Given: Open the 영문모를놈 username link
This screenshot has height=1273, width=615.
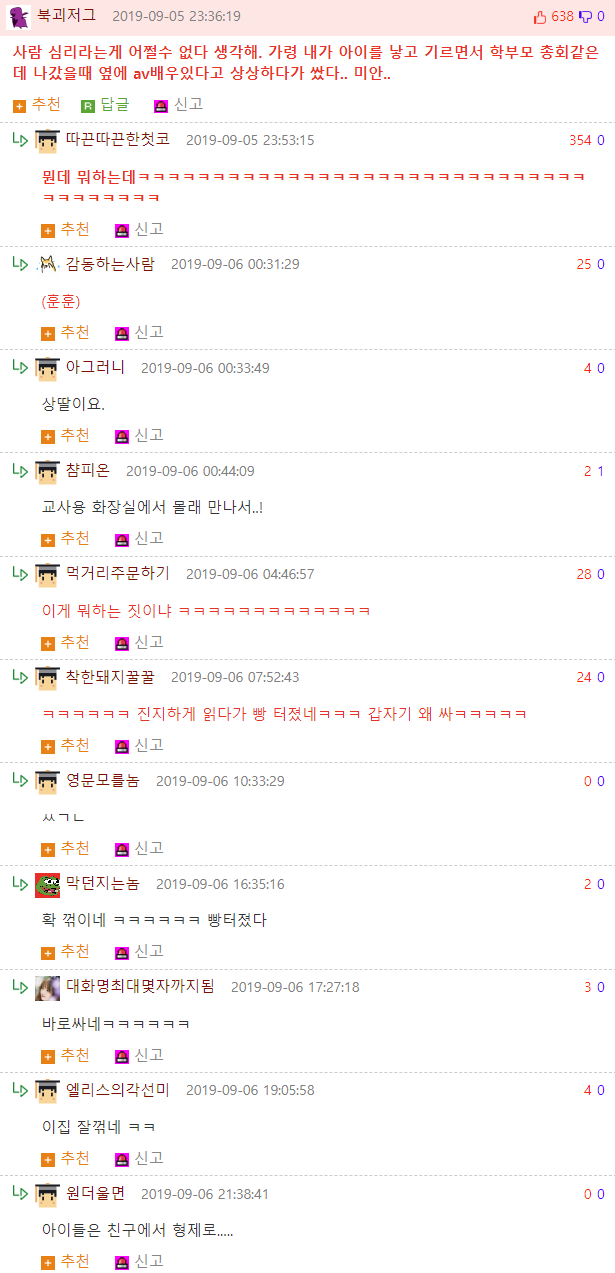Looking at the screenshot, I should 103,780.
